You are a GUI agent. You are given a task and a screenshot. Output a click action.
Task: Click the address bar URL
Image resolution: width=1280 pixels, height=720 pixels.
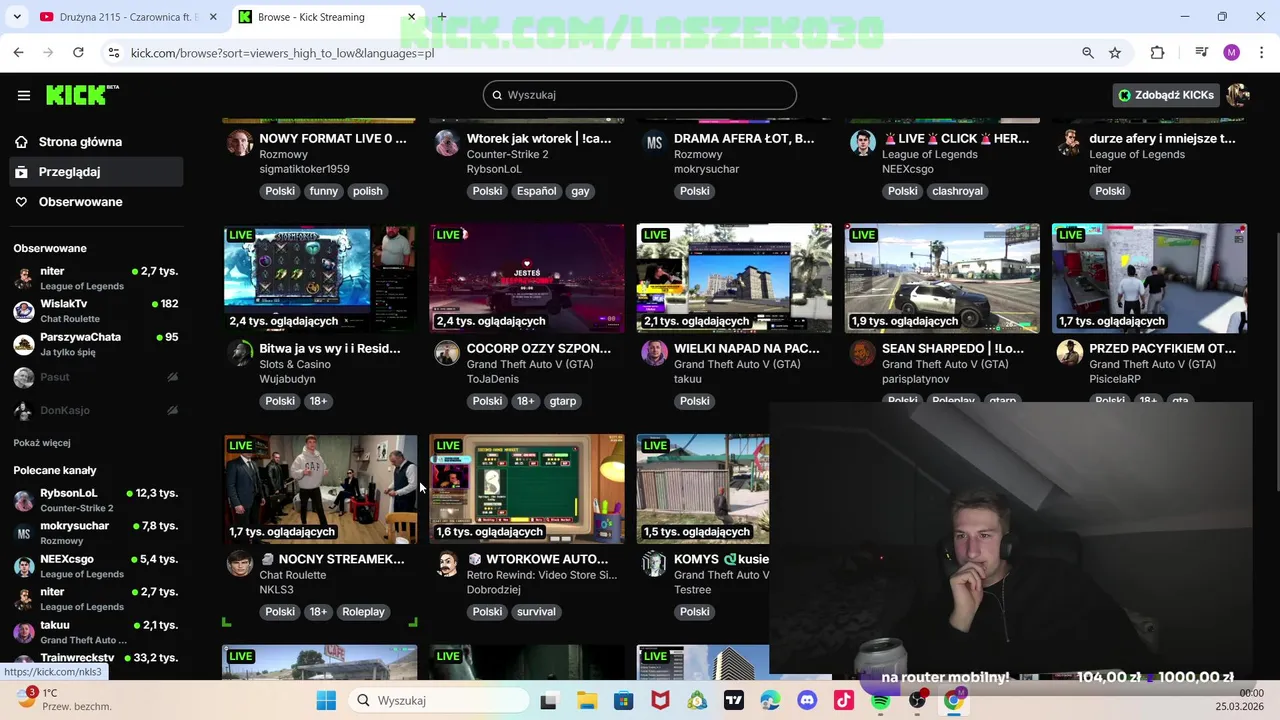point(282,53)
